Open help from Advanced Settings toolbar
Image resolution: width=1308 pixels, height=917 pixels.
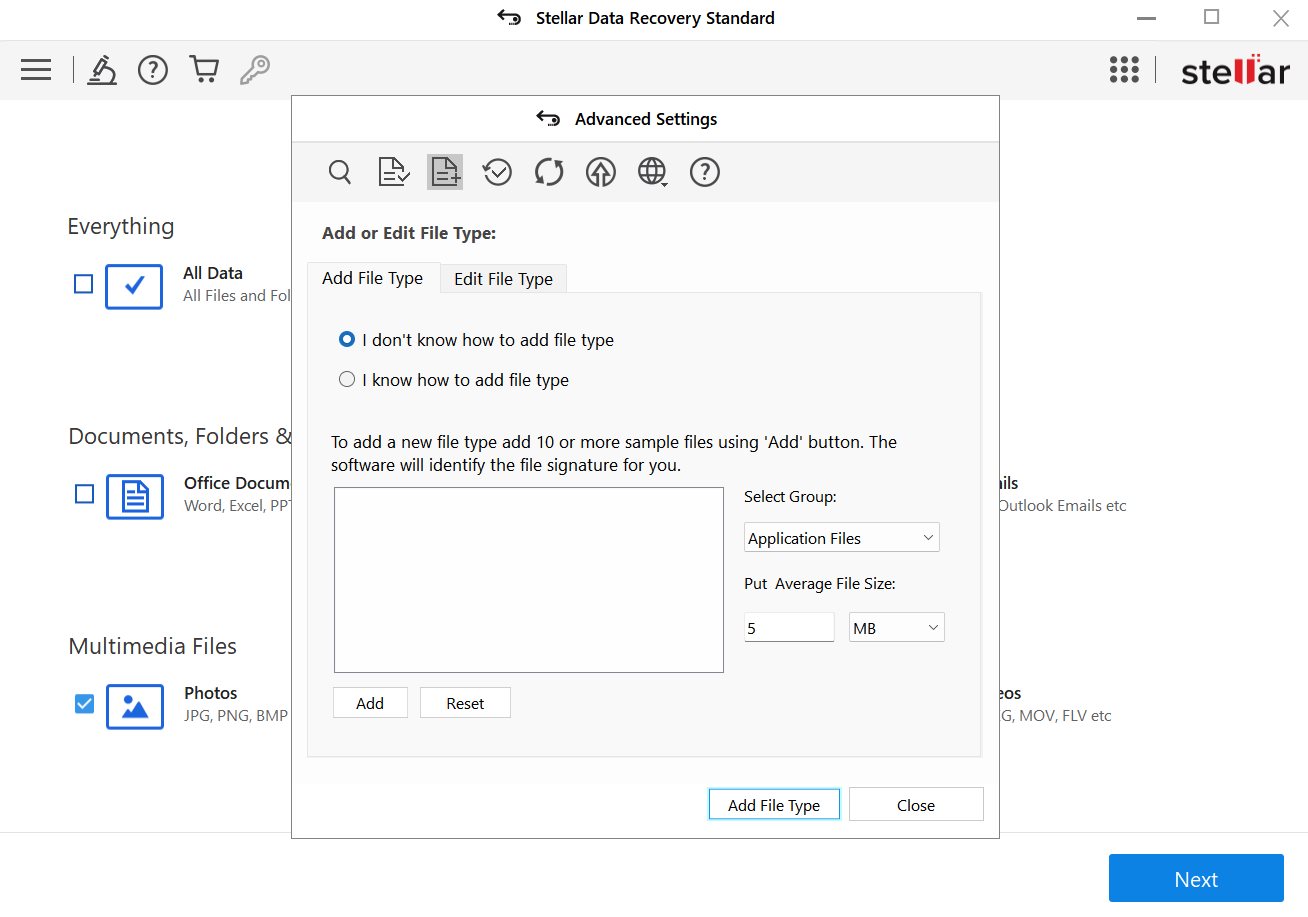click(704, 172)
